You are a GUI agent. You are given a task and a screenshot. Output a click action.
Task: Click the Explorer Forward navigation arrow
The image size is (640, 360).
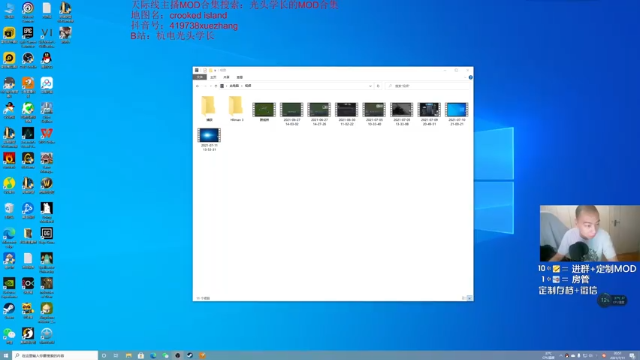coord(205,86)
